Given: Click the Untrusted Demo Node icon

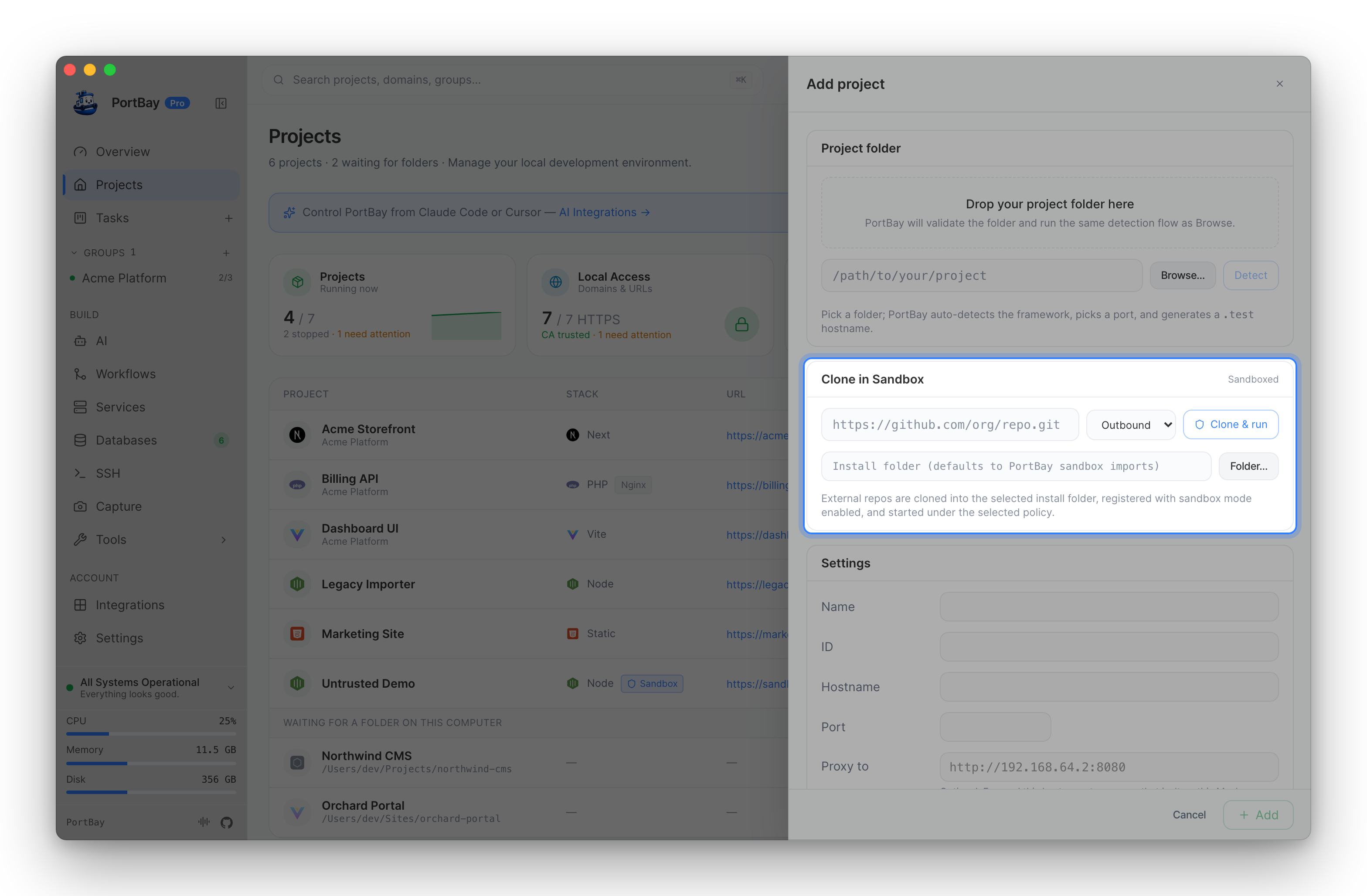Looking at the screenshot, I should (x=297, y=683).
